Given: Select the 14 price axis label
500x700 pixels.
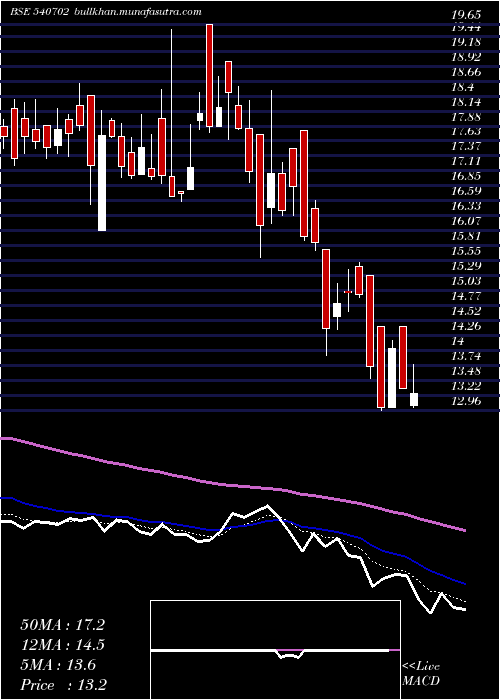Looking at the screenshot, I should click(458, 341).
